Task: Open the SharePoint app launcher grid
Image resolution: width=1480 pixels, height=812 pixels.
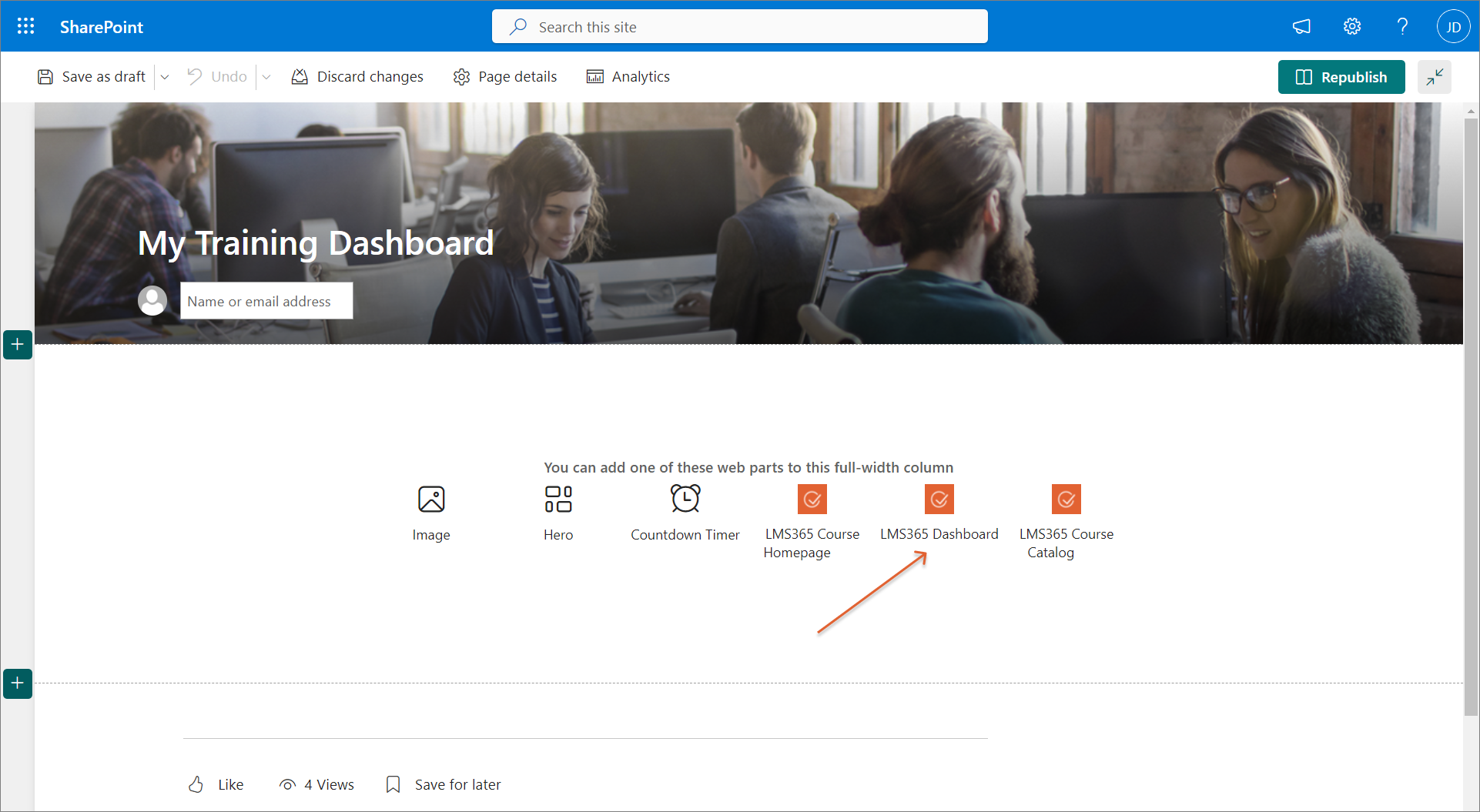Action: click(25, 27)
